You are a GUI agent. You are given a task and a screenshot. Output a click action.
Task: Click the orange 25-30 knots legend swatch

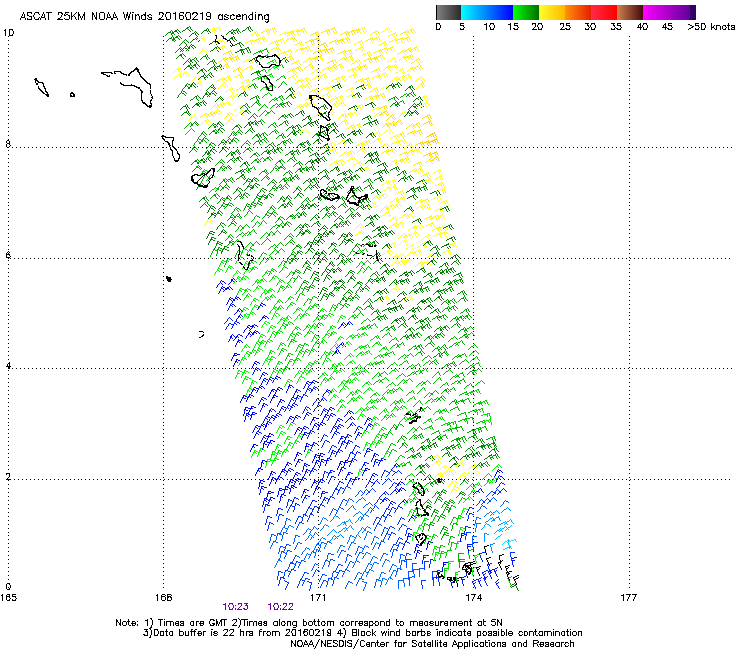click(x=578, y=12)
